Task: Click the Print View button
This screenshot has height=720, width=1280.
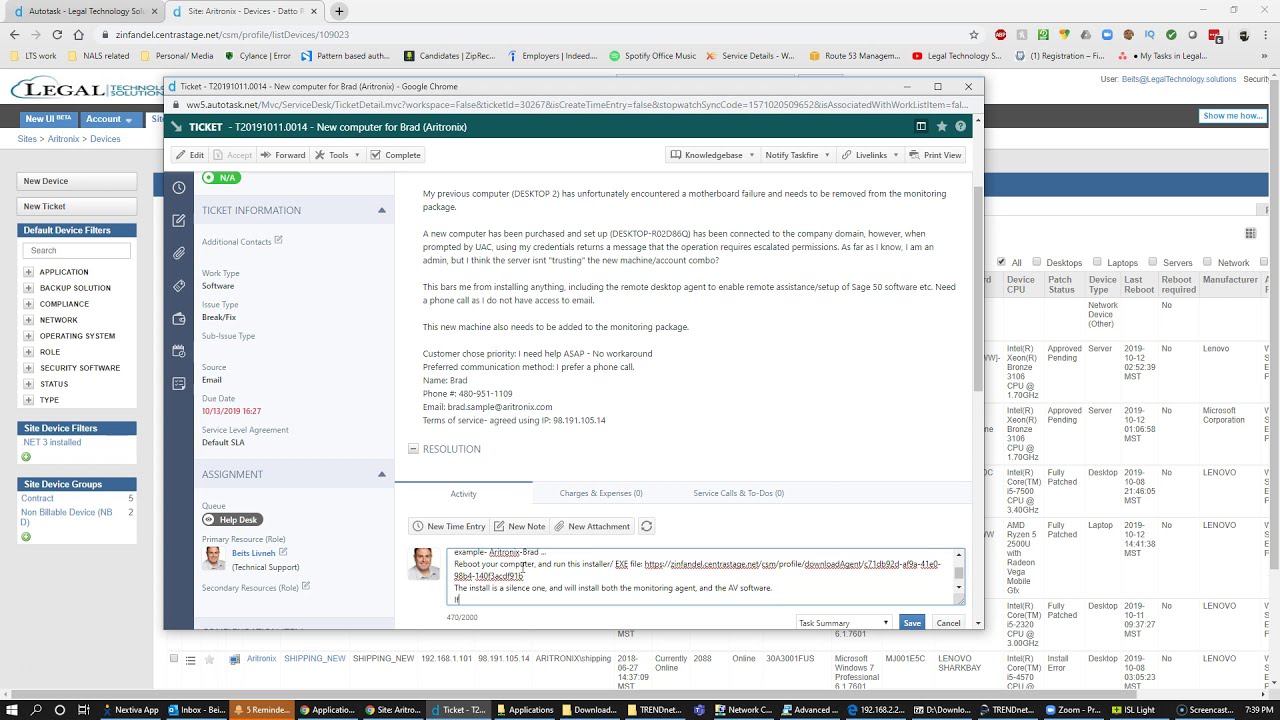Action: pyautogui.click(x=935, y=155)
